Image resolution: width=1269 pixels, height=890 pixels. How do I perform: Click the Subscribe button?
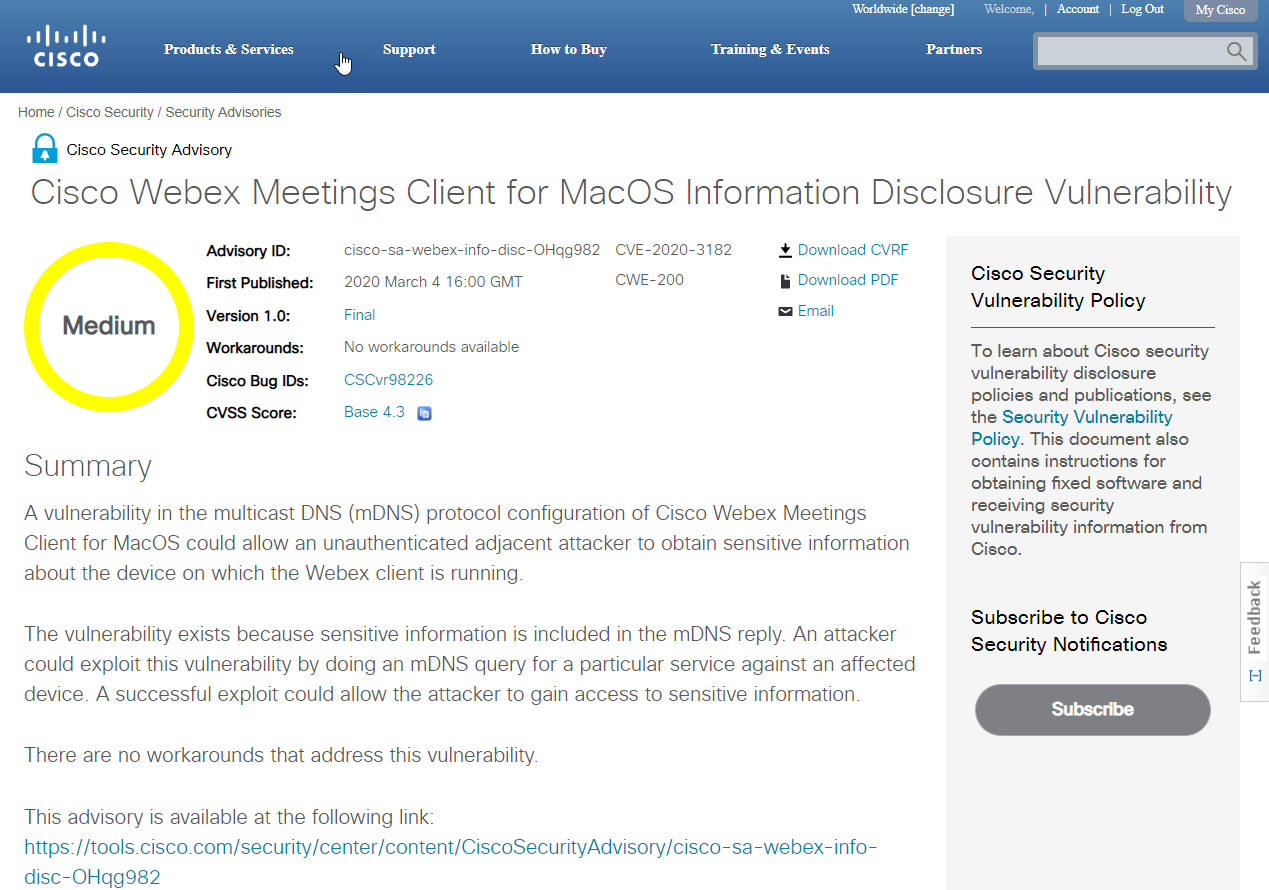pyautogui.click(x=1093, y=710)
